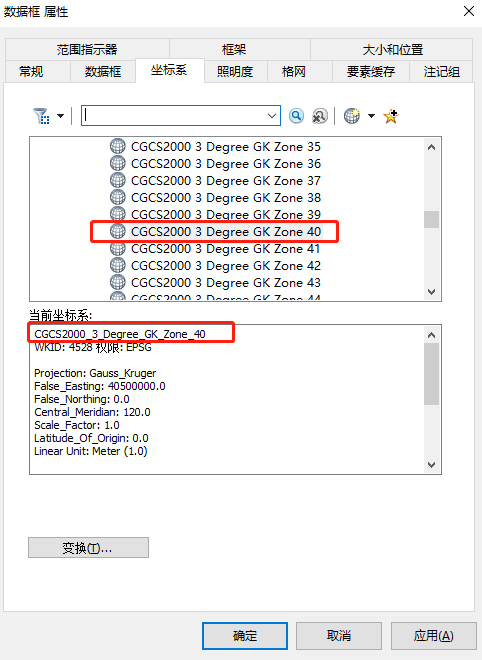Image resolution: width=482 pixels, height=660 pixels.
Task: Click in the coordinate system search field
Action: [x=175, y=116]
